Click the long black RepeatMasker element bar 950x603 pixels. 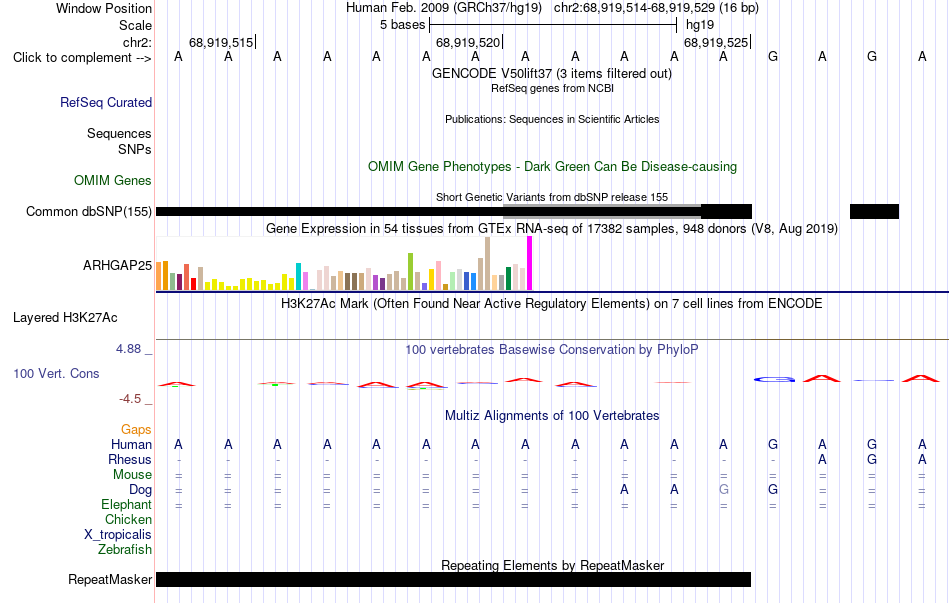(453, 579)
